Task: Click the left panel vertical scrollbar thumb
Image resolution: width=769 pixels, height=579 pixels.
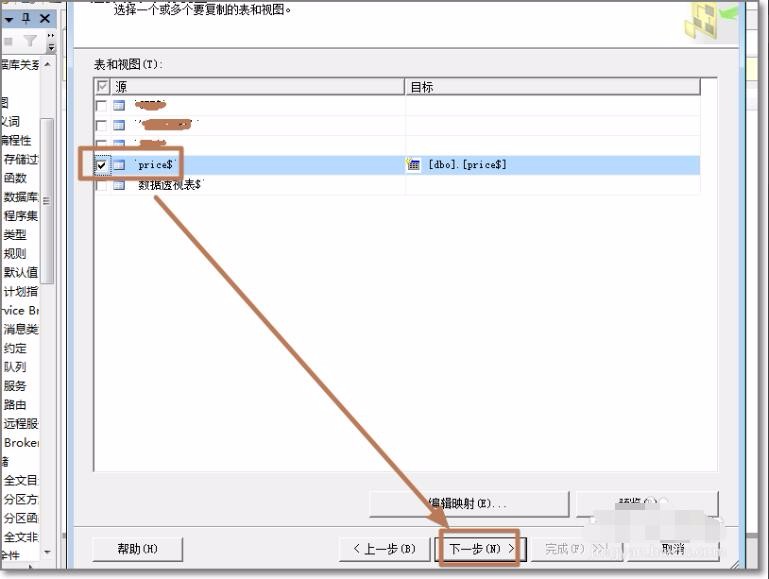Action: coord(47,201)
